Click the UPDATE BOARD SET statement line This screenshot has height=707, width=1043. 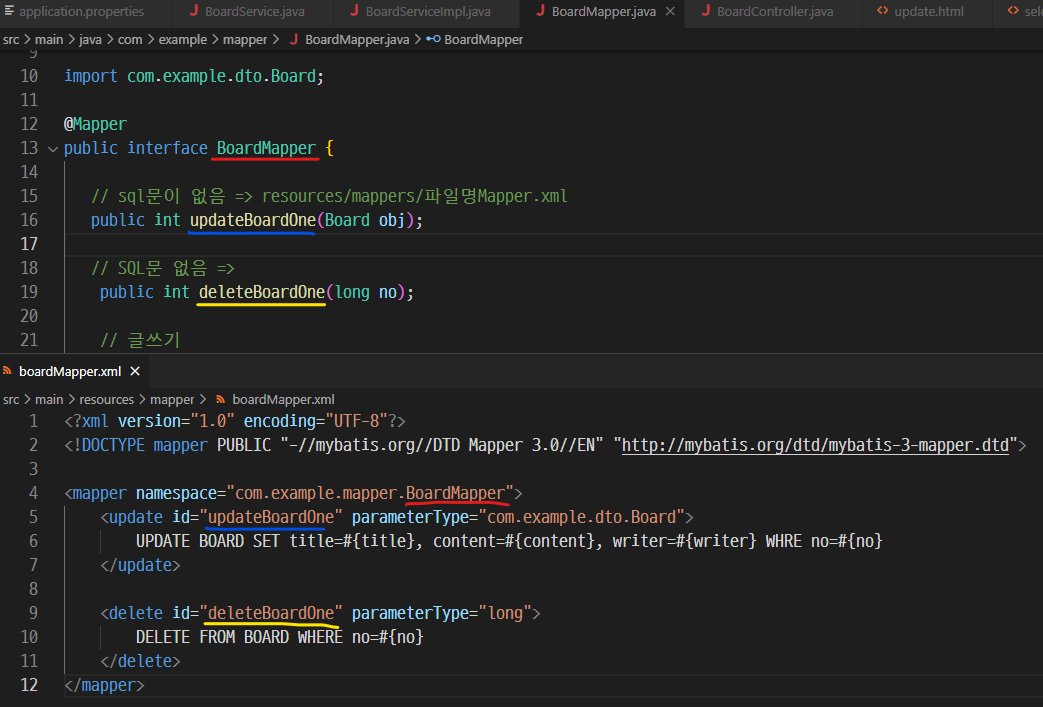click(x=509, y=541)
